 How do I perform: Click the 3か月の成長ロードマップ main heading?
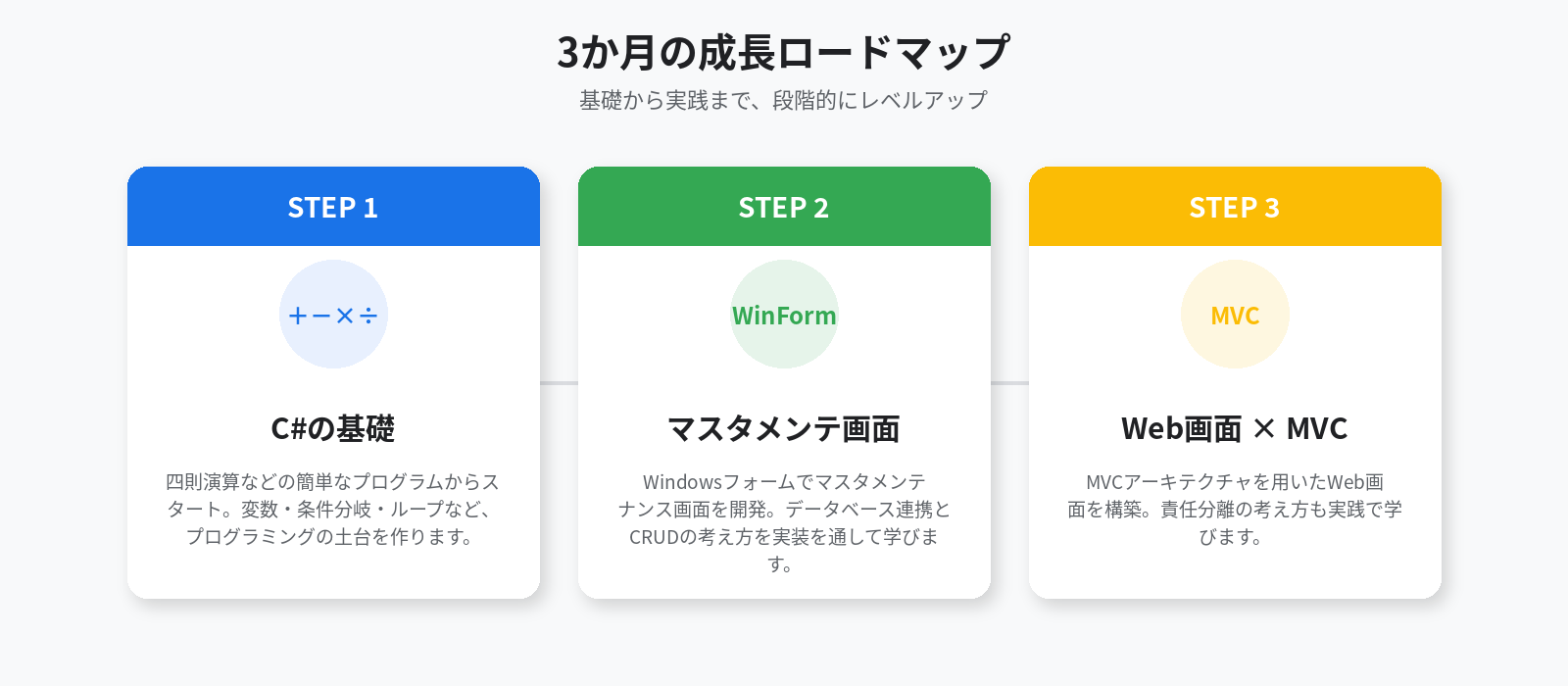pyautogui.click(x=784, y=52)
